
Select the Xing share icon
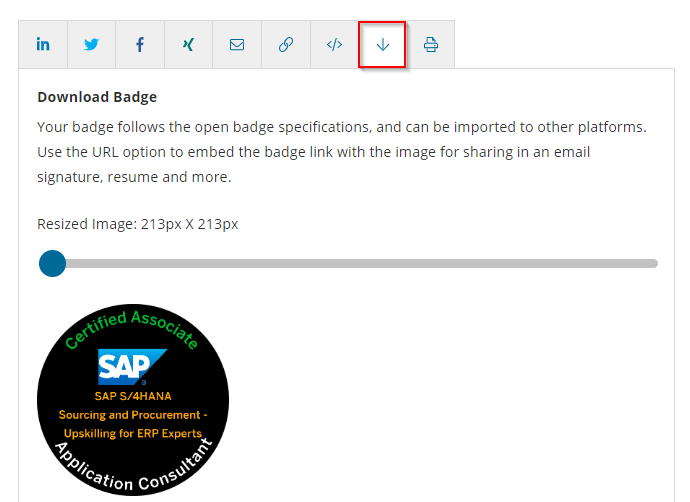pyautogui.click(x=188, y=45)
